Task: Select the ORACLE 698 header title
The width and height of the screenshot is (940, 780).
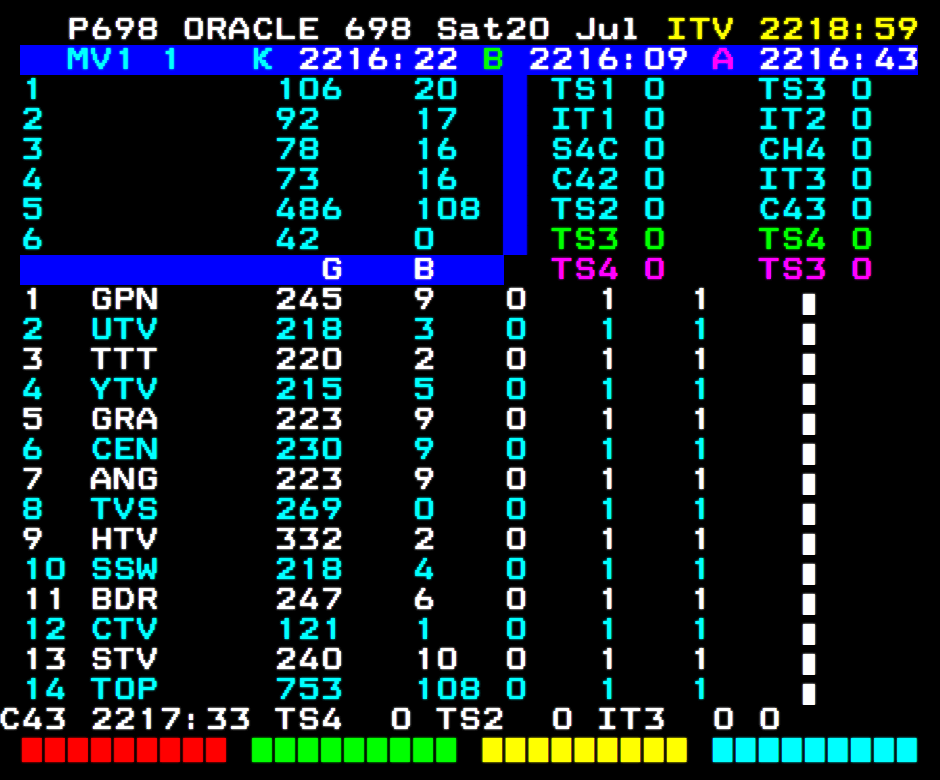Action: pos(297,29)
